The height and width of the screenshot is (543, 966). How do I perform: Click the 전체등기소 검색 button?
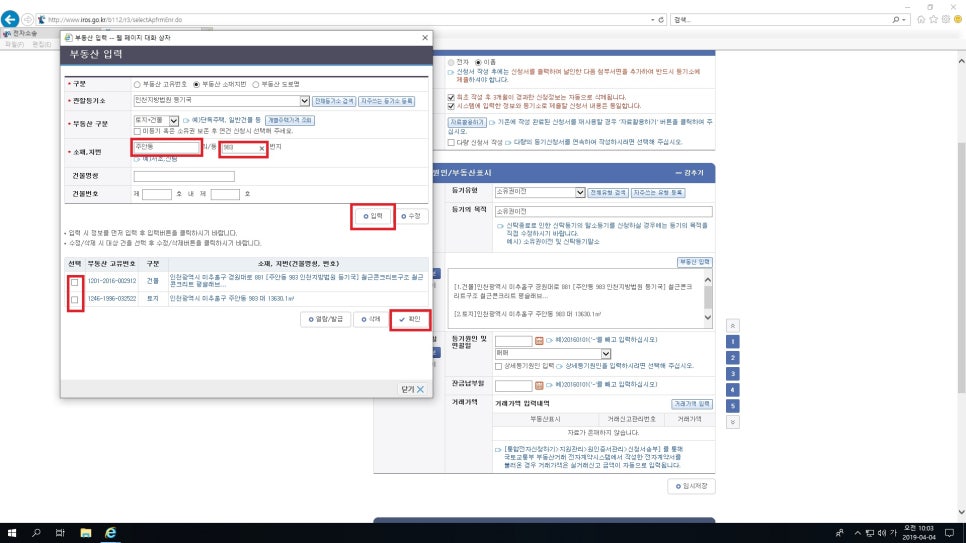pyautogui.click(x=334, y=101)
